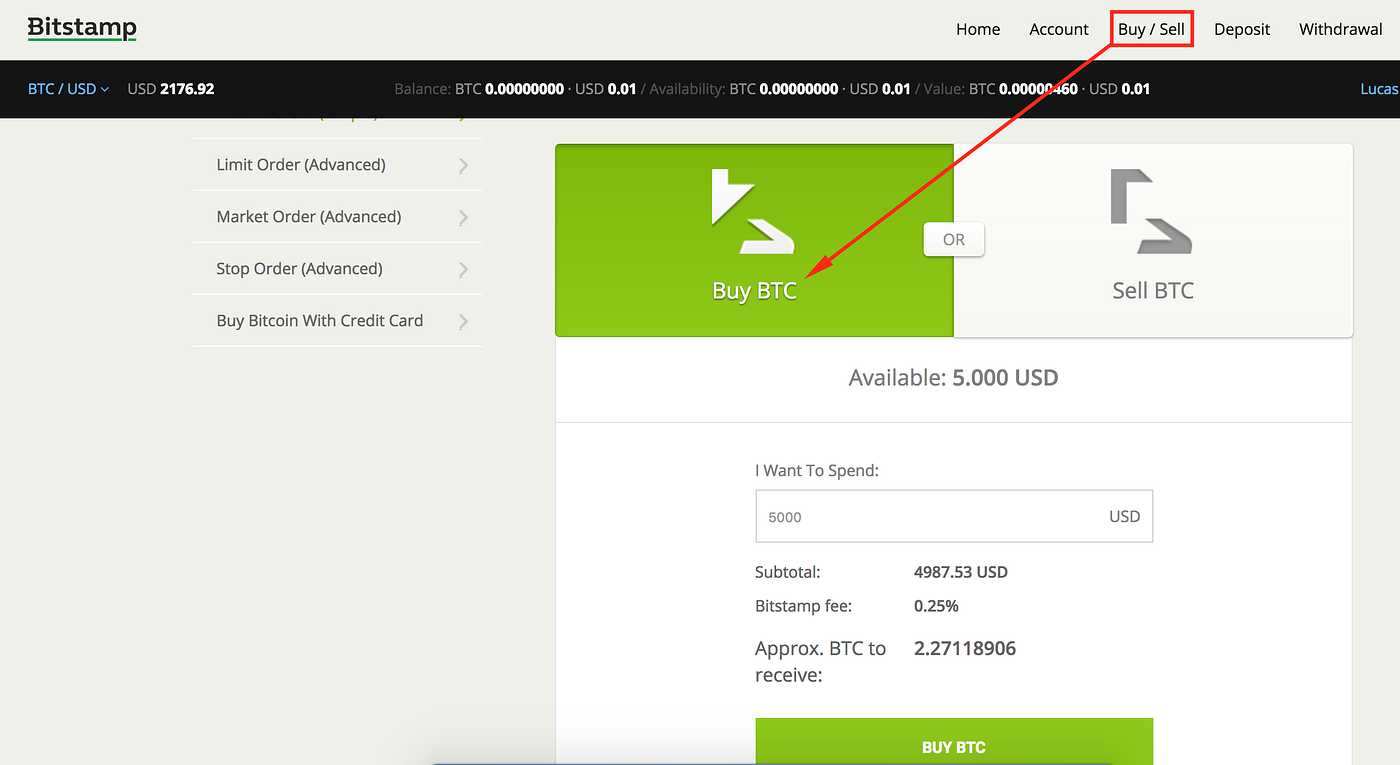Expand the Market Order chevron arrow
This screenshot has height=765, width=1400.
pos(463,218)
